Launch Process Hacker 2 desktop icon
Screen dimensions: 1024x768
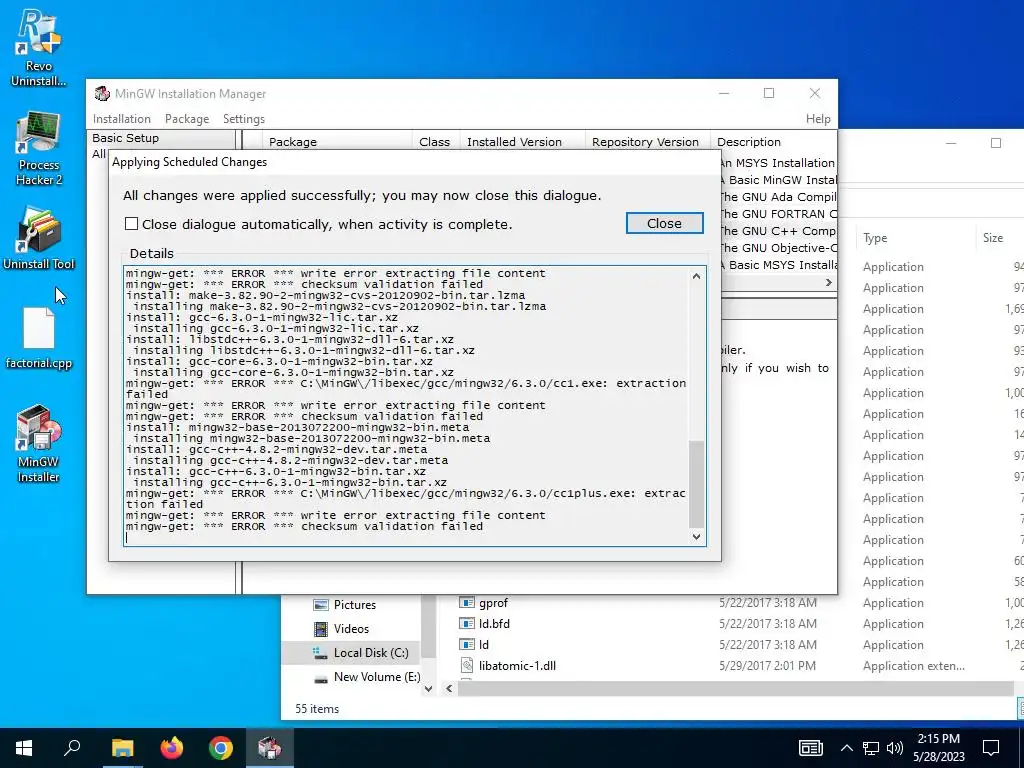point(39,149)
